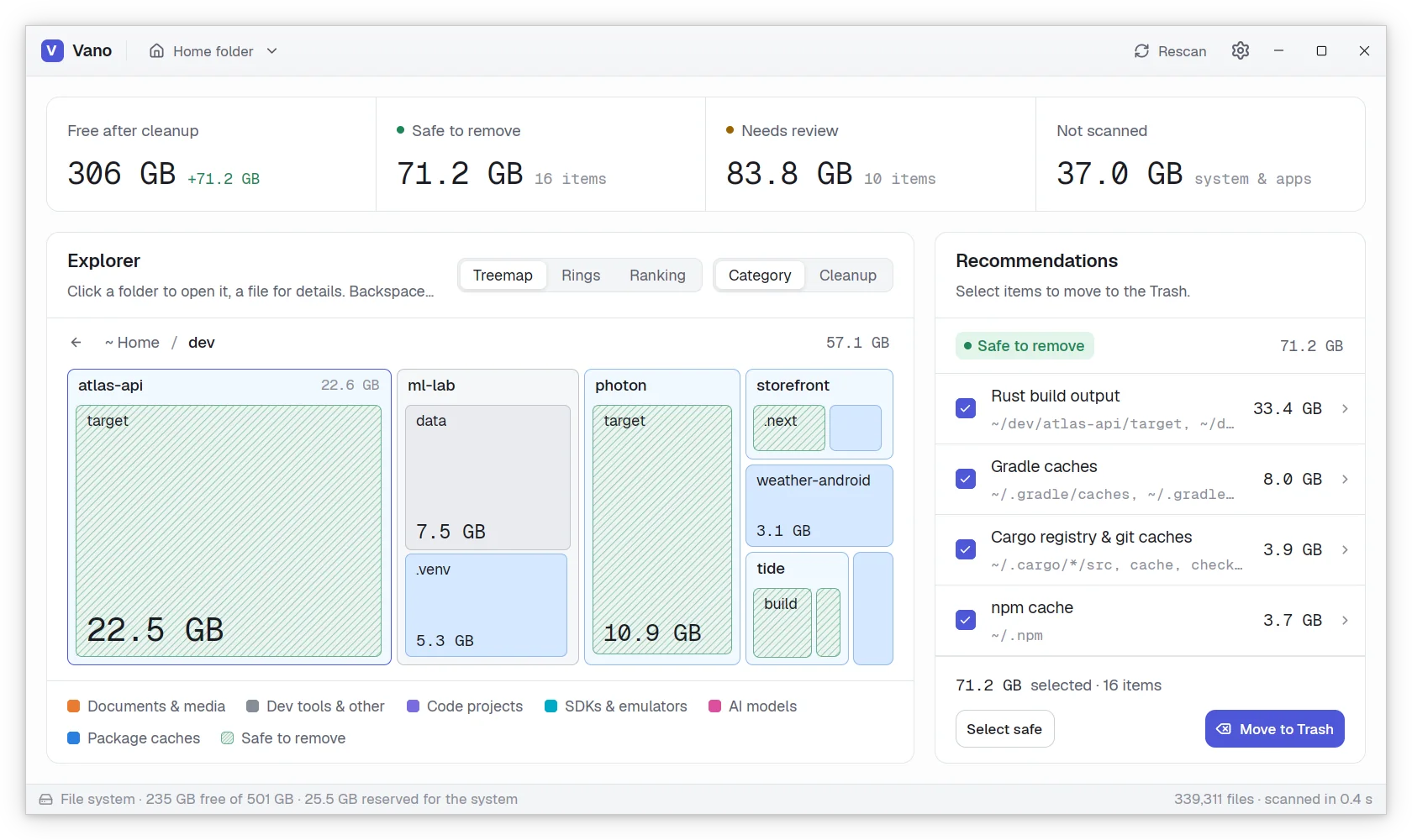Image resolution: width=1412 pixels, height=840 pixels.
Task: Open the ml-lab .venv block
Action: click(x=486, y=605)
